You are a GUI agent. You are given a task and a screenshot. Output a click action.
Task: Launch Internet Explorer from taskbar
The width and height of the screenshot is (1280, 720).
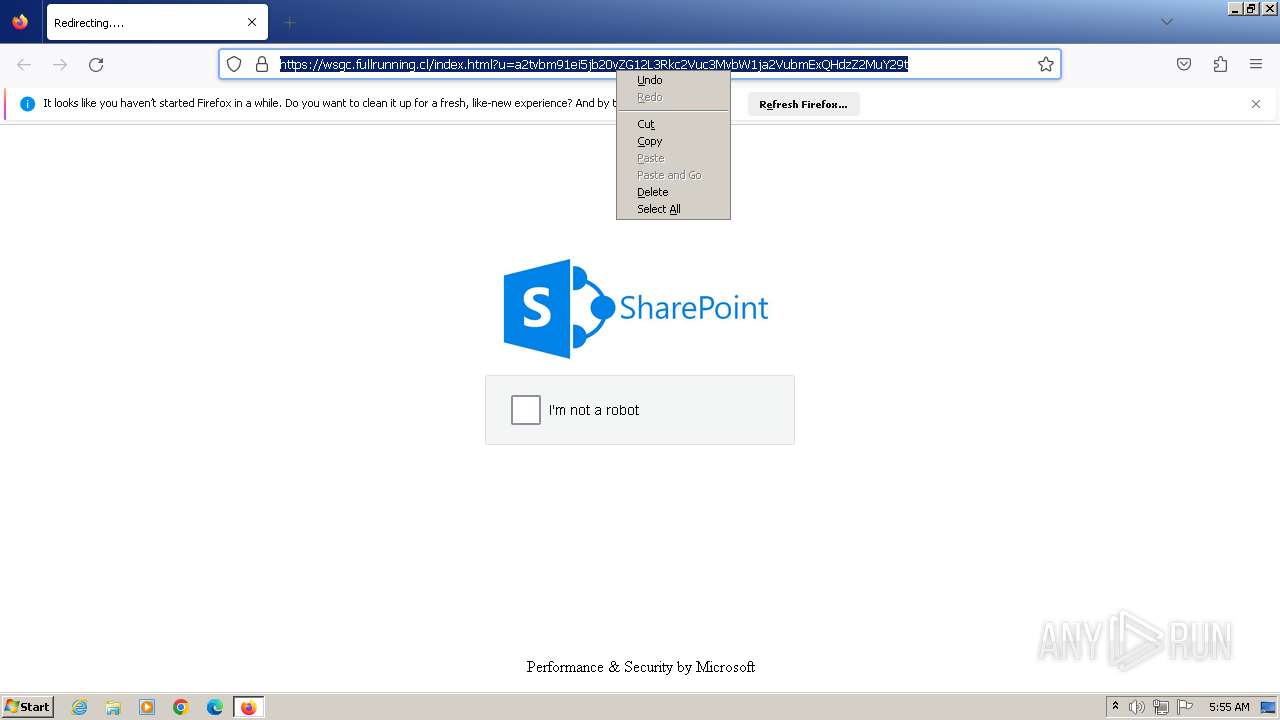(x=79, y=707)
